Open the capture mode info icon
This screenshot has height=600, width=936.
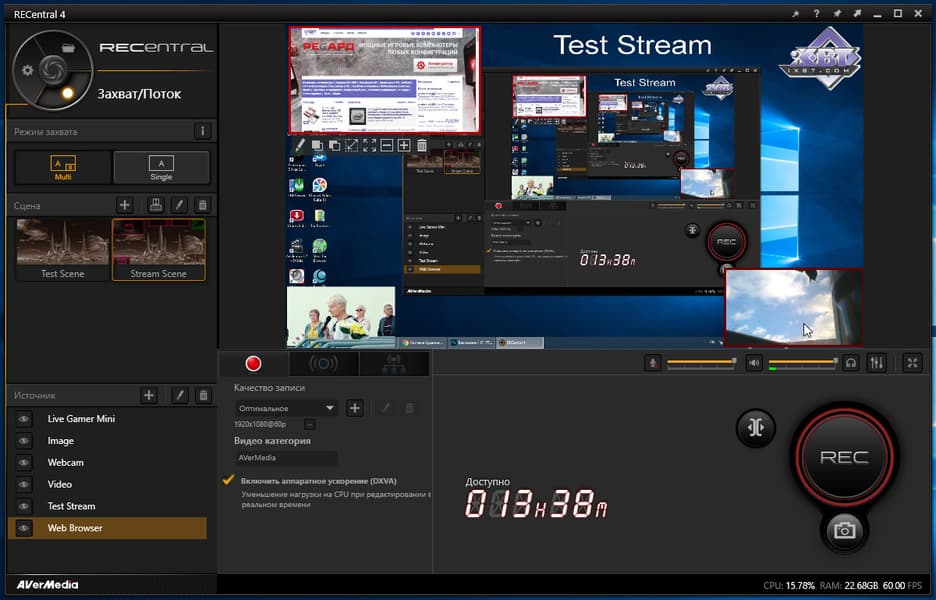pyautogui.click(x=202, y=131)
